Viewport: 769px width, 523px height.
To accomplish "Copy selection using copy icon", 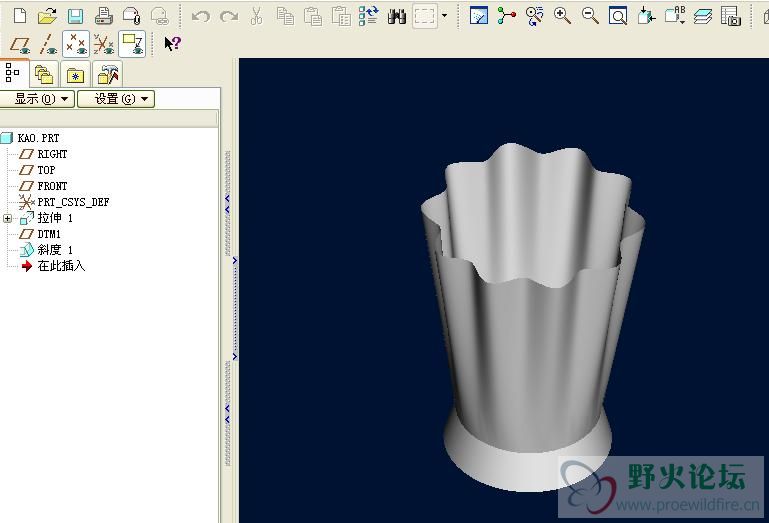I will point(285,16).
